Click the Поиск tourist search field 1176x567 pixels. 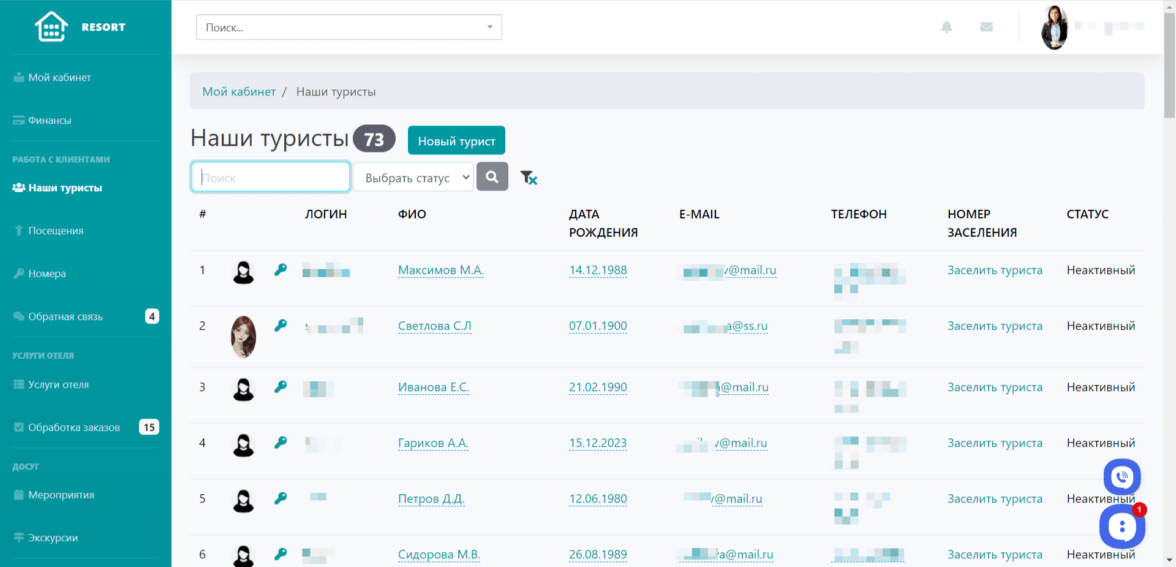(271, 177)
